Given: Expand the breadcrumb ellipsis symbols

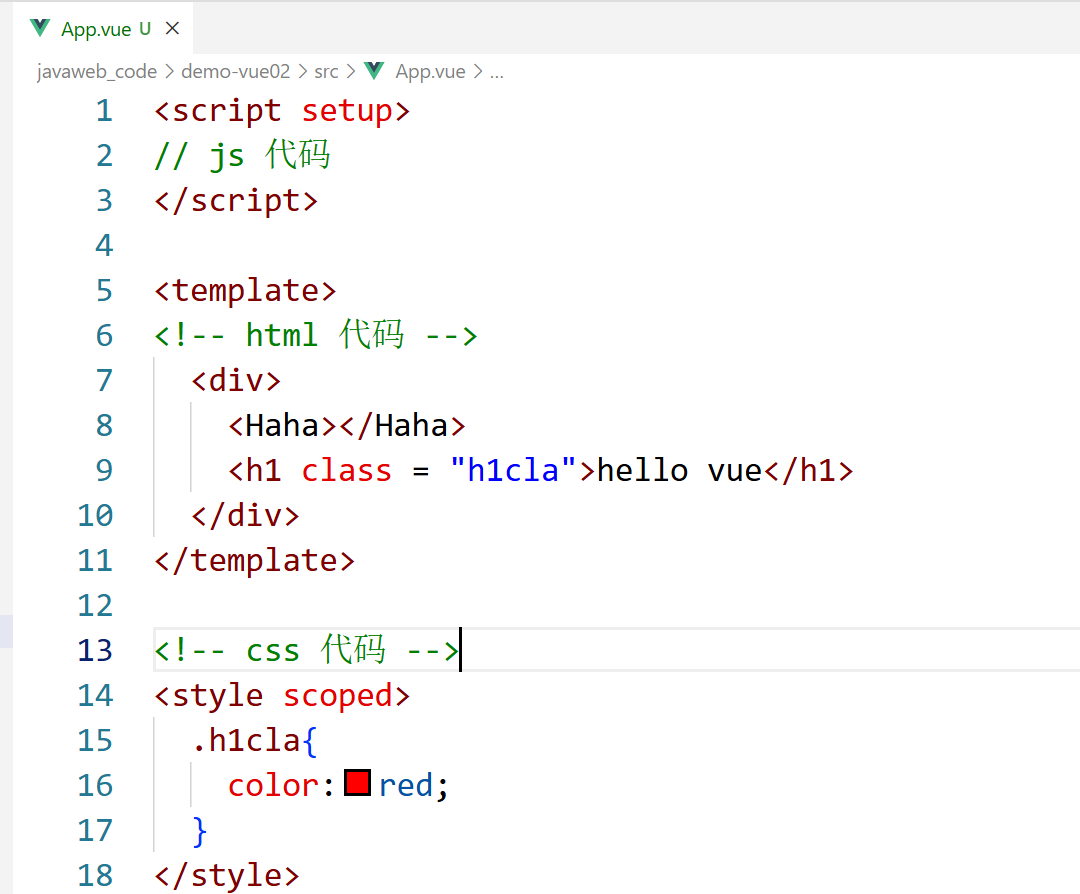Looking at the screenshot, I should coord(497,72).
